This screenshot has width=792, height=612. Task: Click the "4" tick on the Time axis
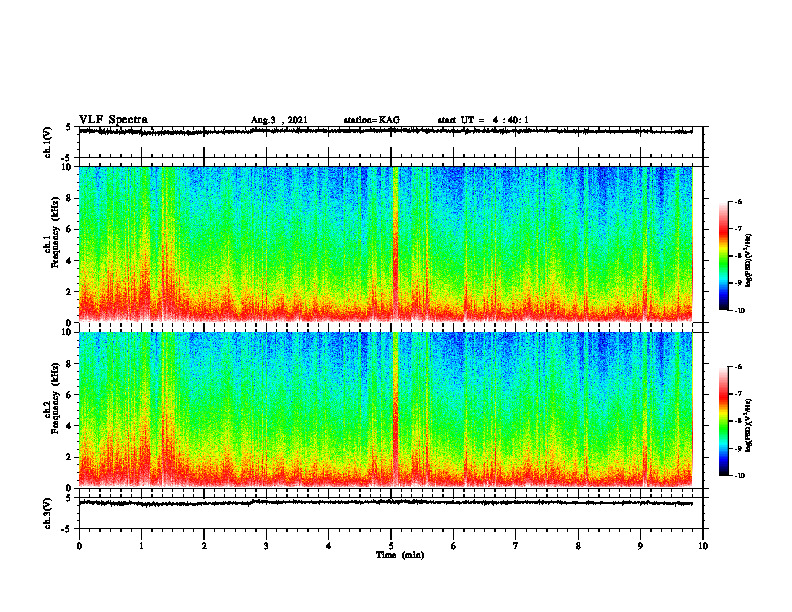pos(329,546)
